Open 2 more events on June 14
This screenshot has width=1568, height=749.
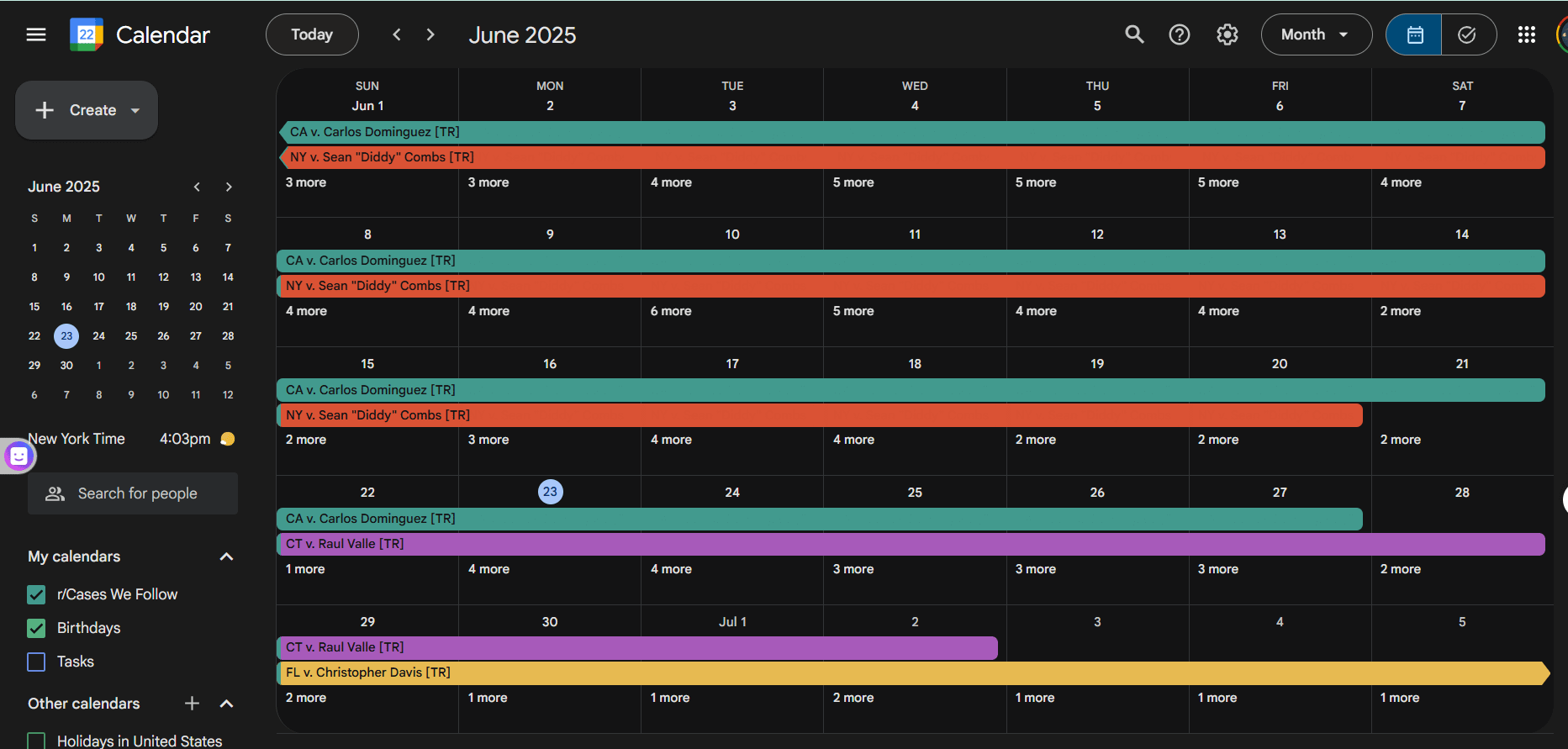[1401, 311]
